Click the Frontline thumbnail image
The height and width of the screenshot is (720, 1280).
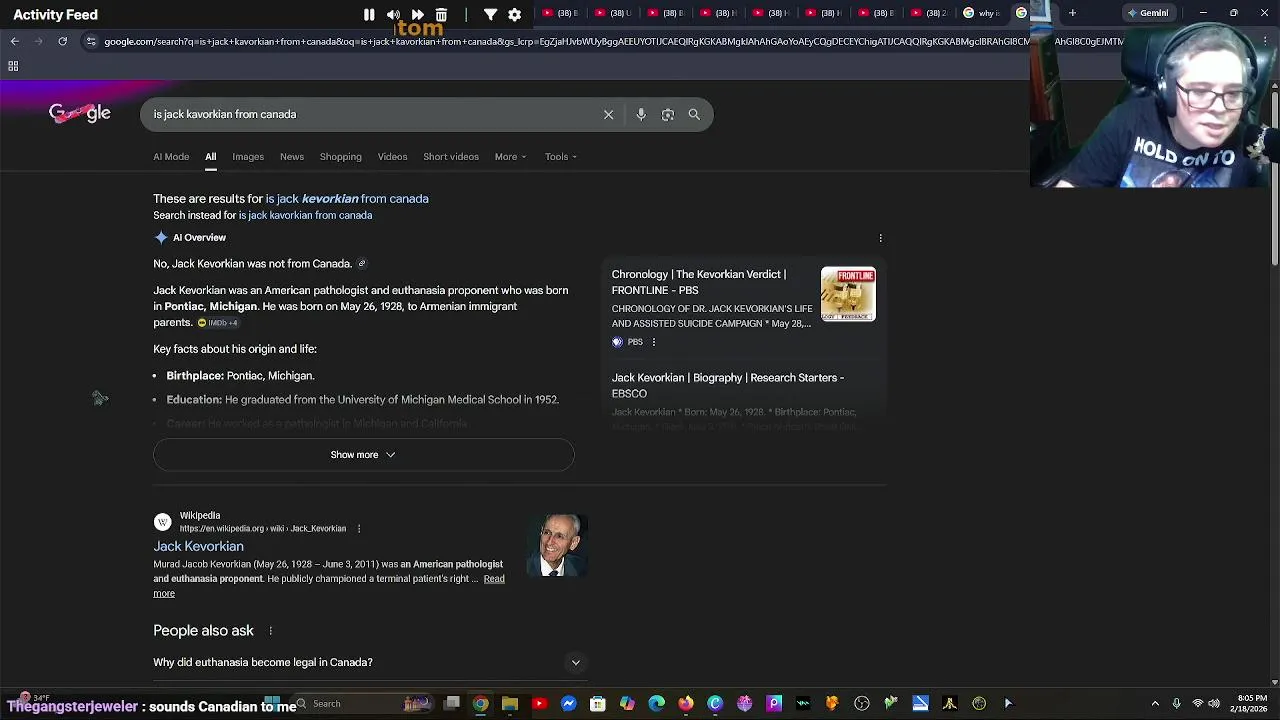click(848, 294)
